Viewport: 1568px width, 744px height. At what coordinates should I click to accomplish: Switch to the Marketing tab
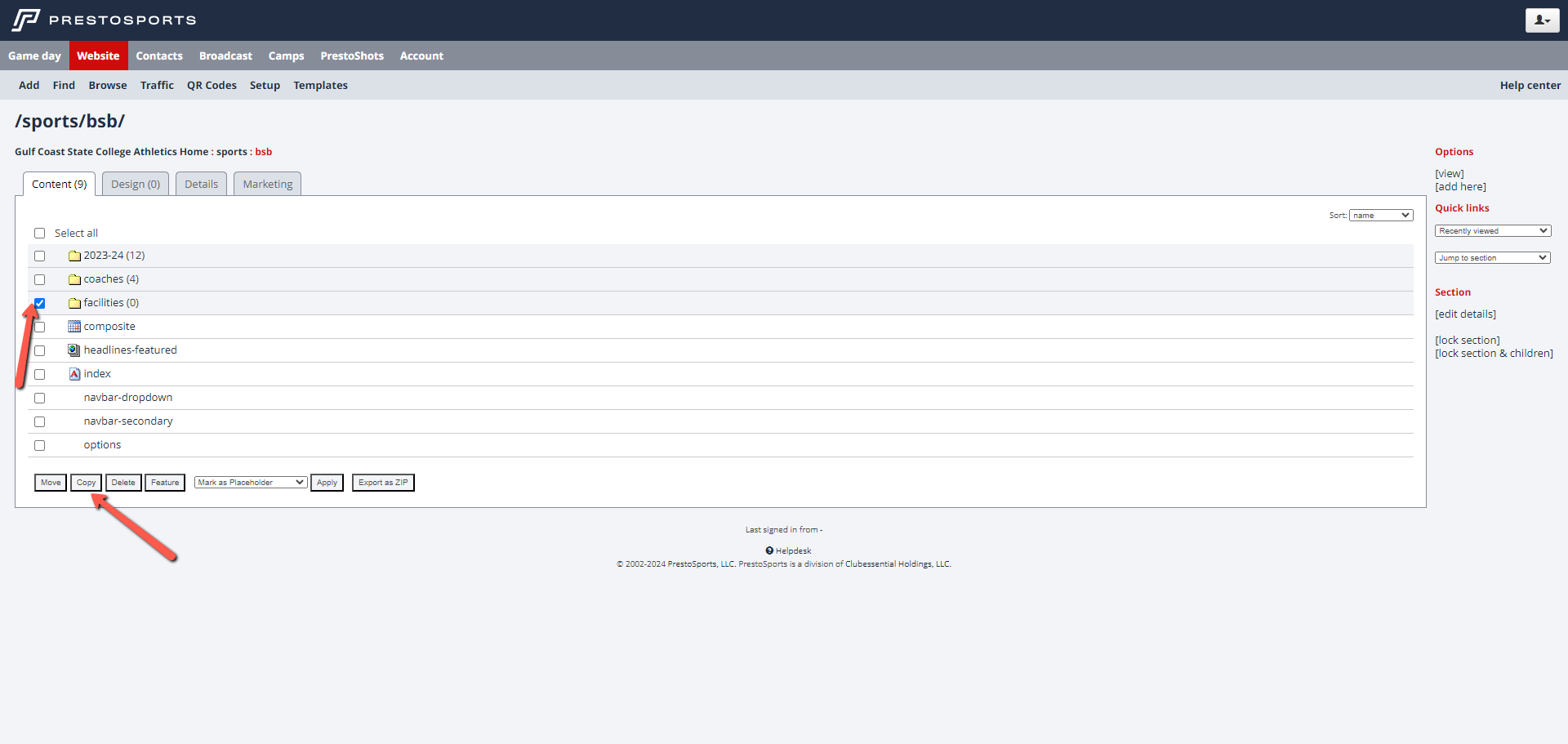tap(268, 184)
